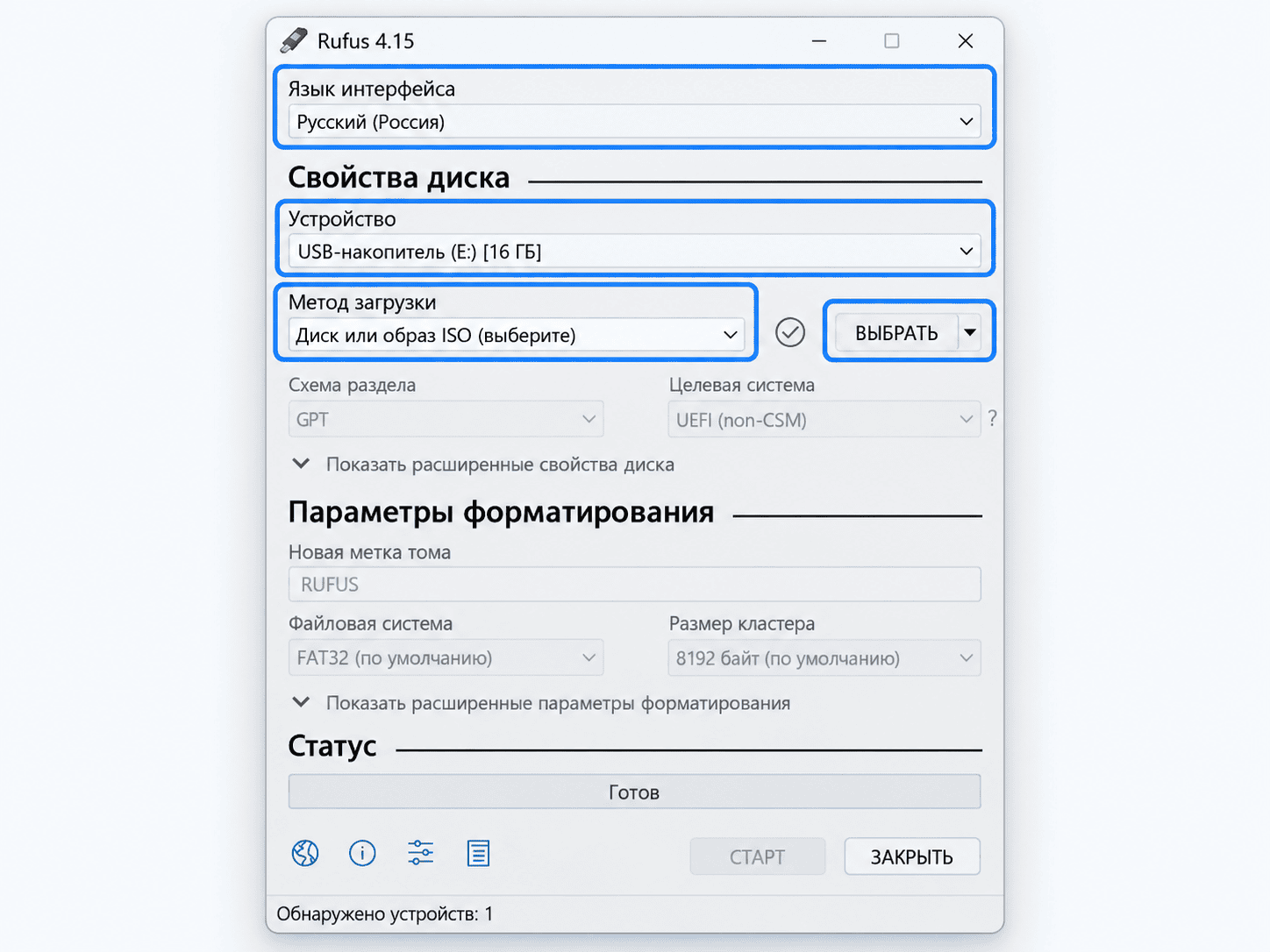Click the question mark next to target system
Image resolution: width=1270 pixels, height=952 pixels.
[992, 418]
